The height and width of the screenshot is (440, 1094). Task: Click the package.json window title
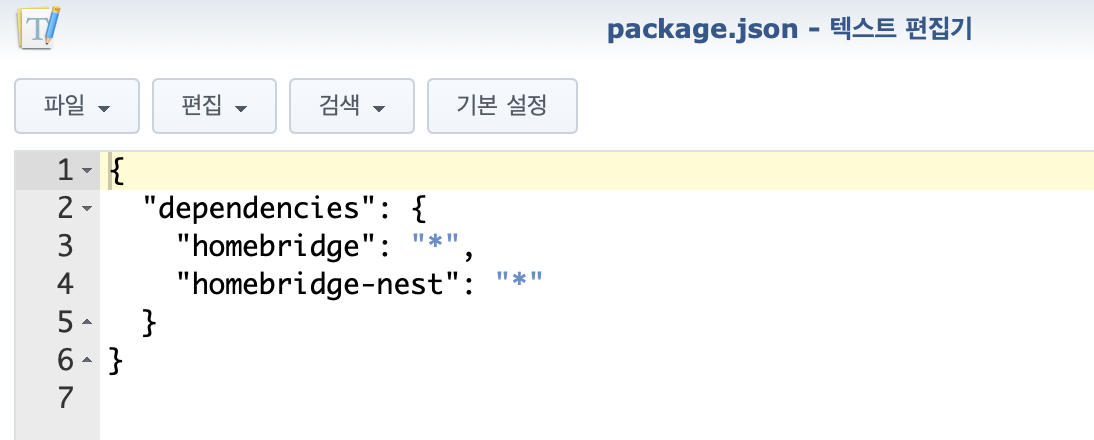(x=789, y=29)
